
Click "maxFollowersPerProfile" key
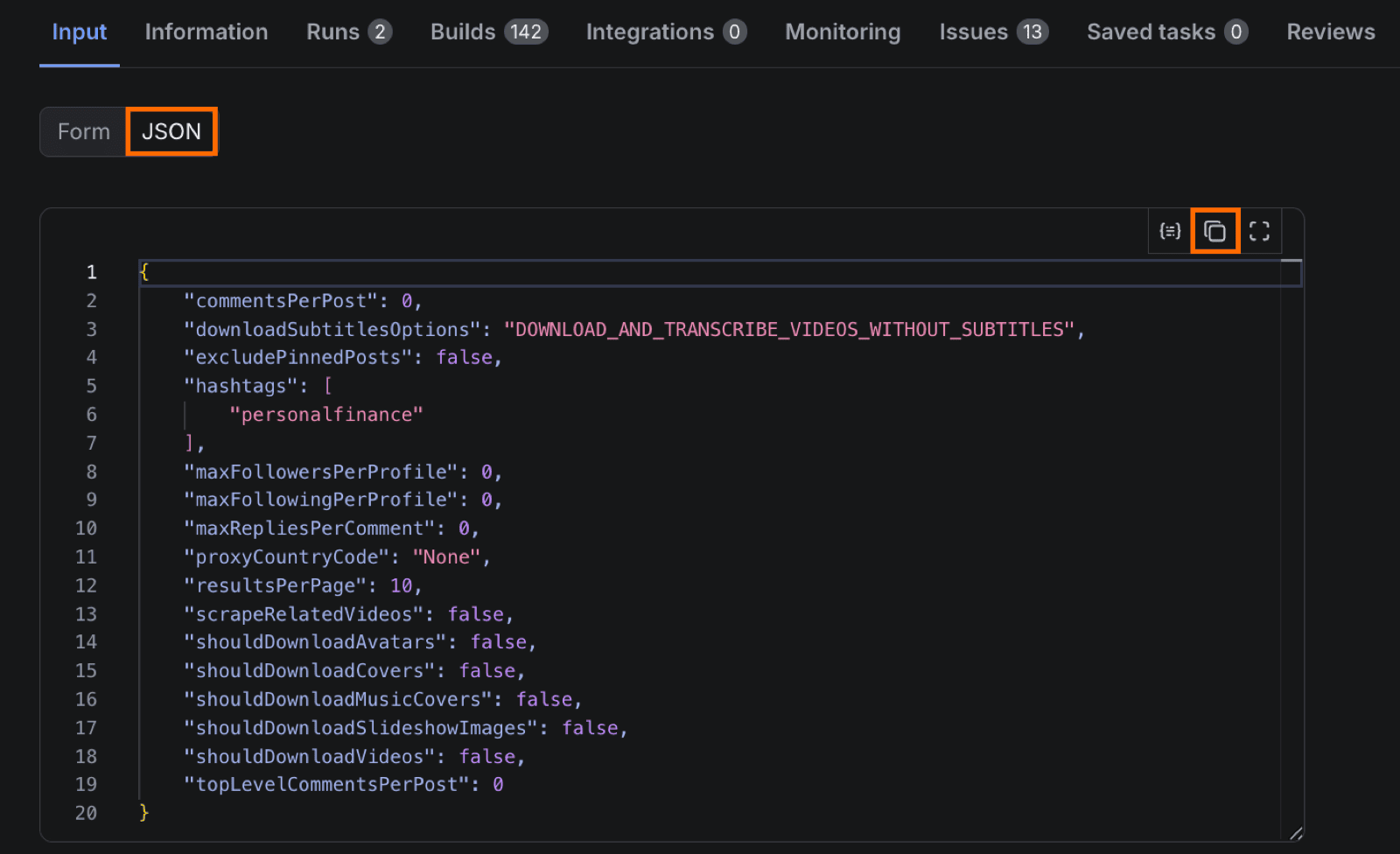tap(321, 472)
